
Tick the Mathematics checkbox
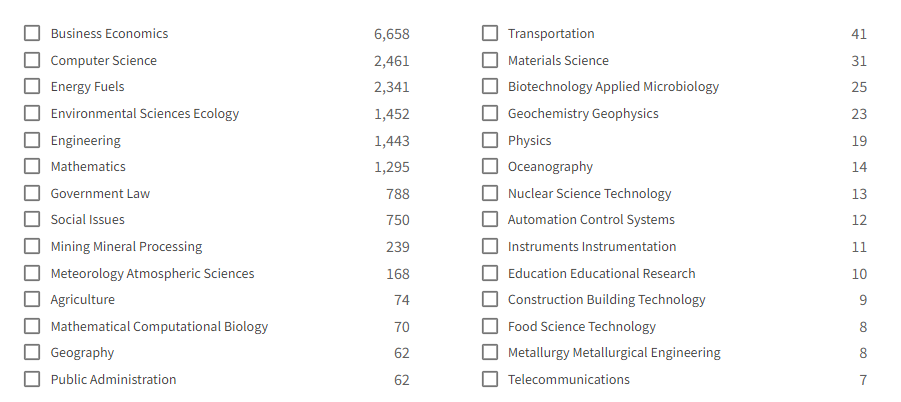click(x=32, y=167)
